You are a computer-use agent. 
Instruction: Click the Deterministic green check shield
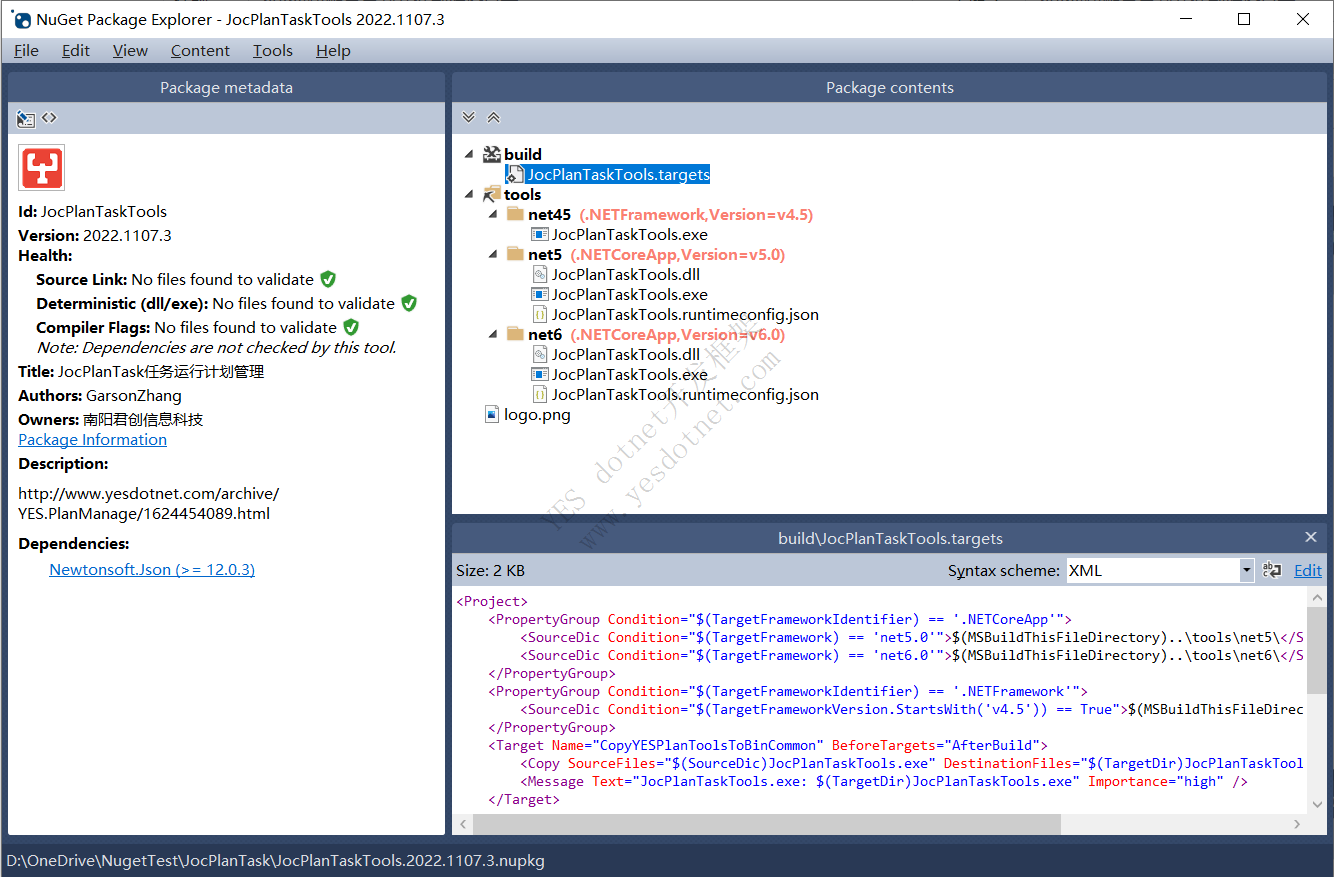(408, 303)
